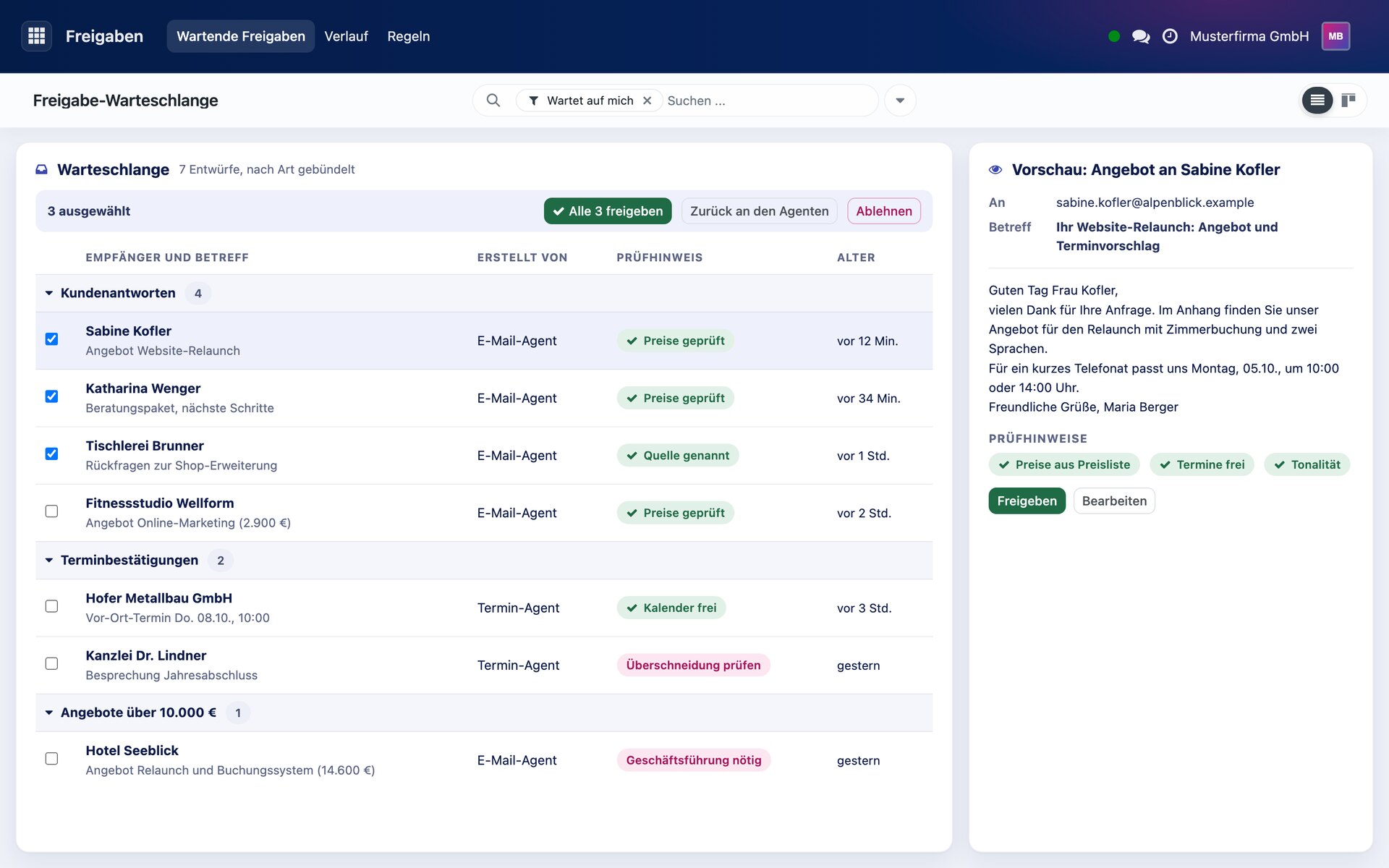Screen dimensions: 1389x868
Task: Approve all with 'Alle 3 freigeben'
Action: (x=608, y=211)
